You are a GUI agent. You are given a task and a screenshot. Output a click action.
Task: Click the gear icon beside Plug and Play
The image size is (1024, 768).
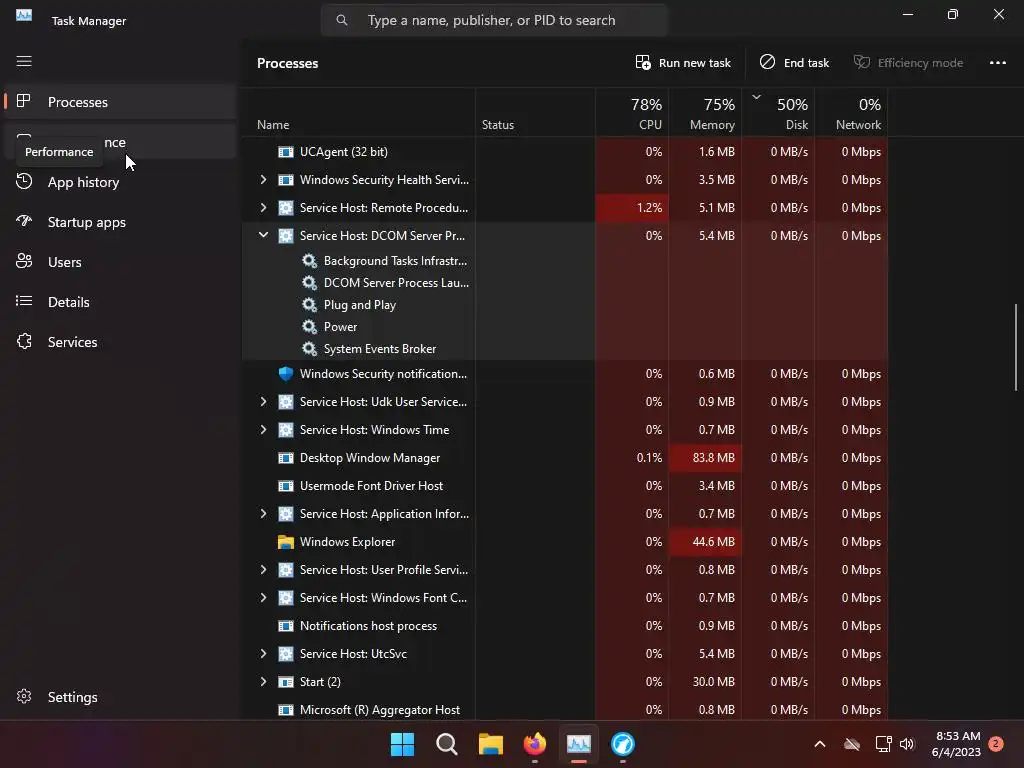309,304
